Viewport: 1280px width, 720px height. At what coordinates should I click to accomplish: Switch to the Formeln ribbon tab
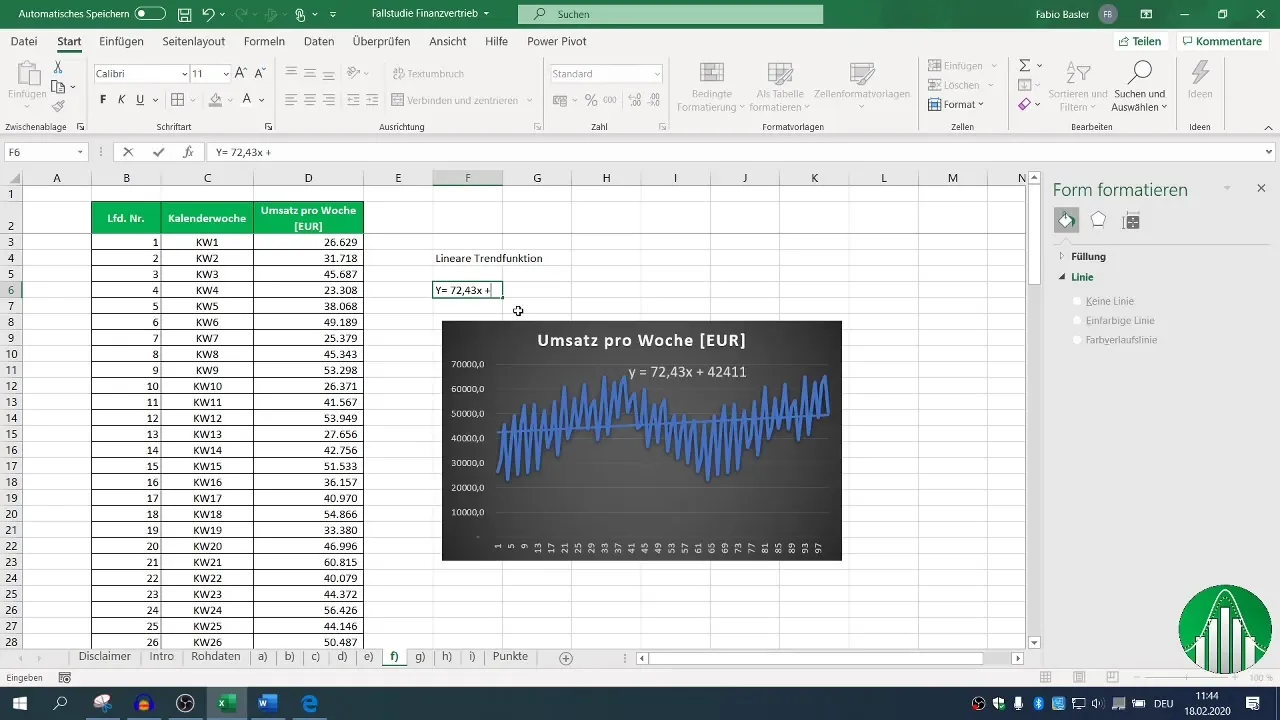pos(265,42)
